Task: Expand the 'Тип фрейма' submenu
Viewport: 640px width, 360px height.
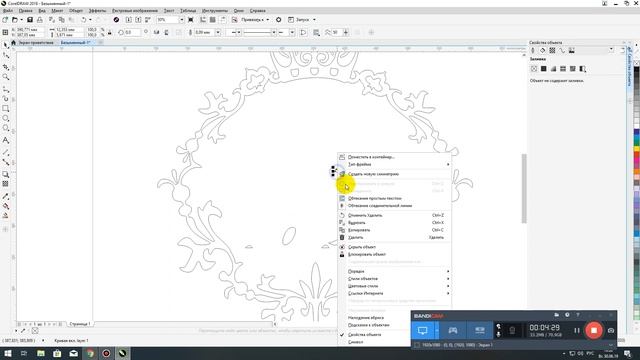Action: point(394,164)
